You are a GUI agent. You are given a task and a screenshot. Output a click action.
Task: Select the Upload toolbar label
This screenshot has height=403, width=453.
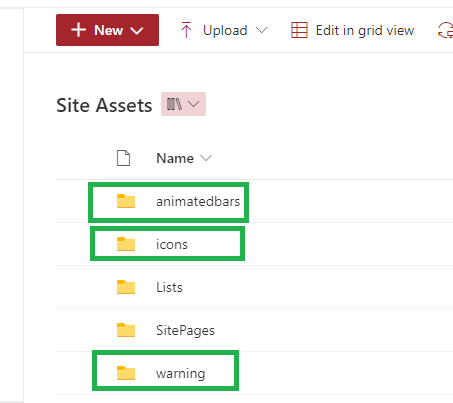click(x=225, y=31)
